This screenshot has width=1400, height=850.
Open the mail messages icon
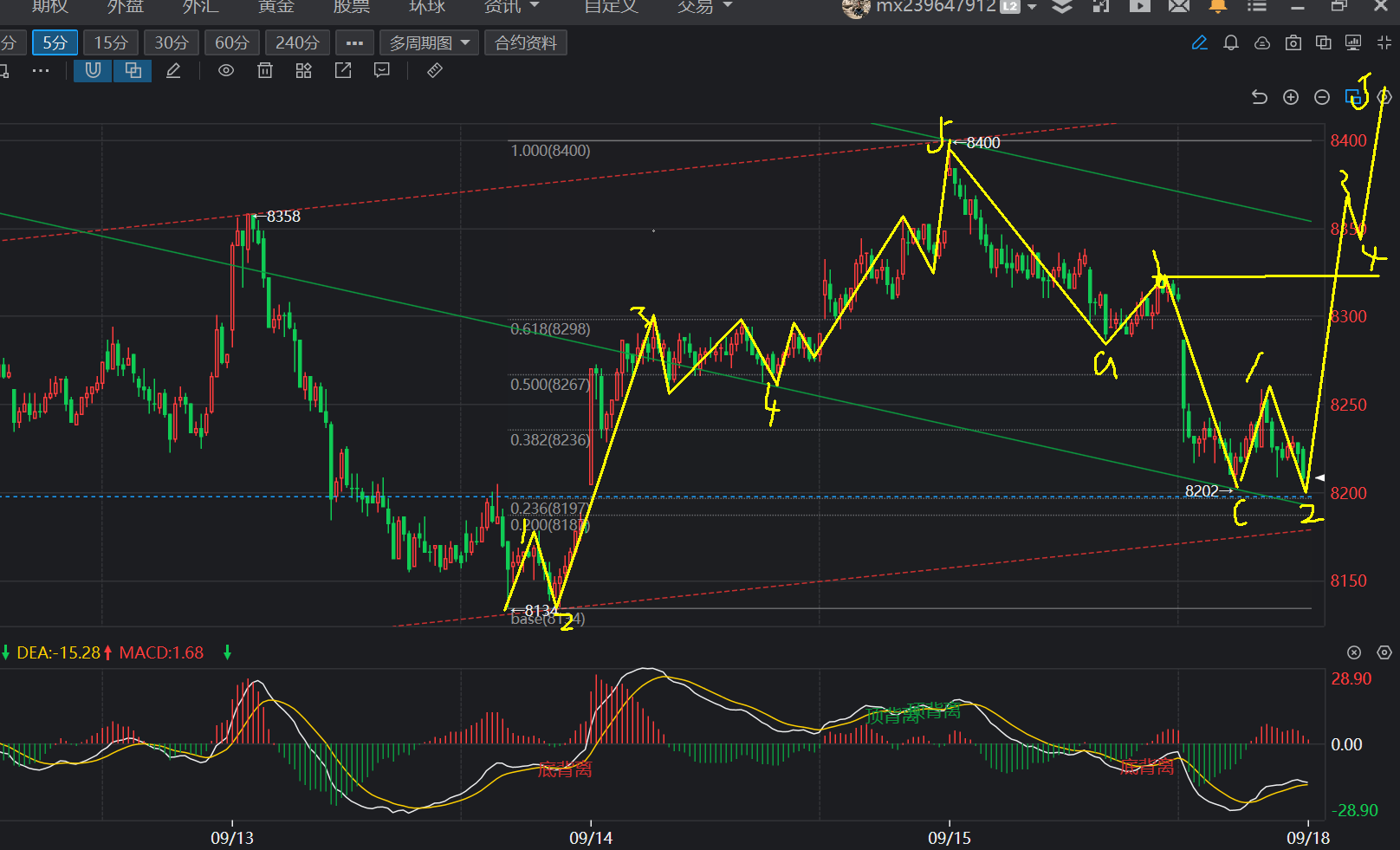(x=1179, y=7)
